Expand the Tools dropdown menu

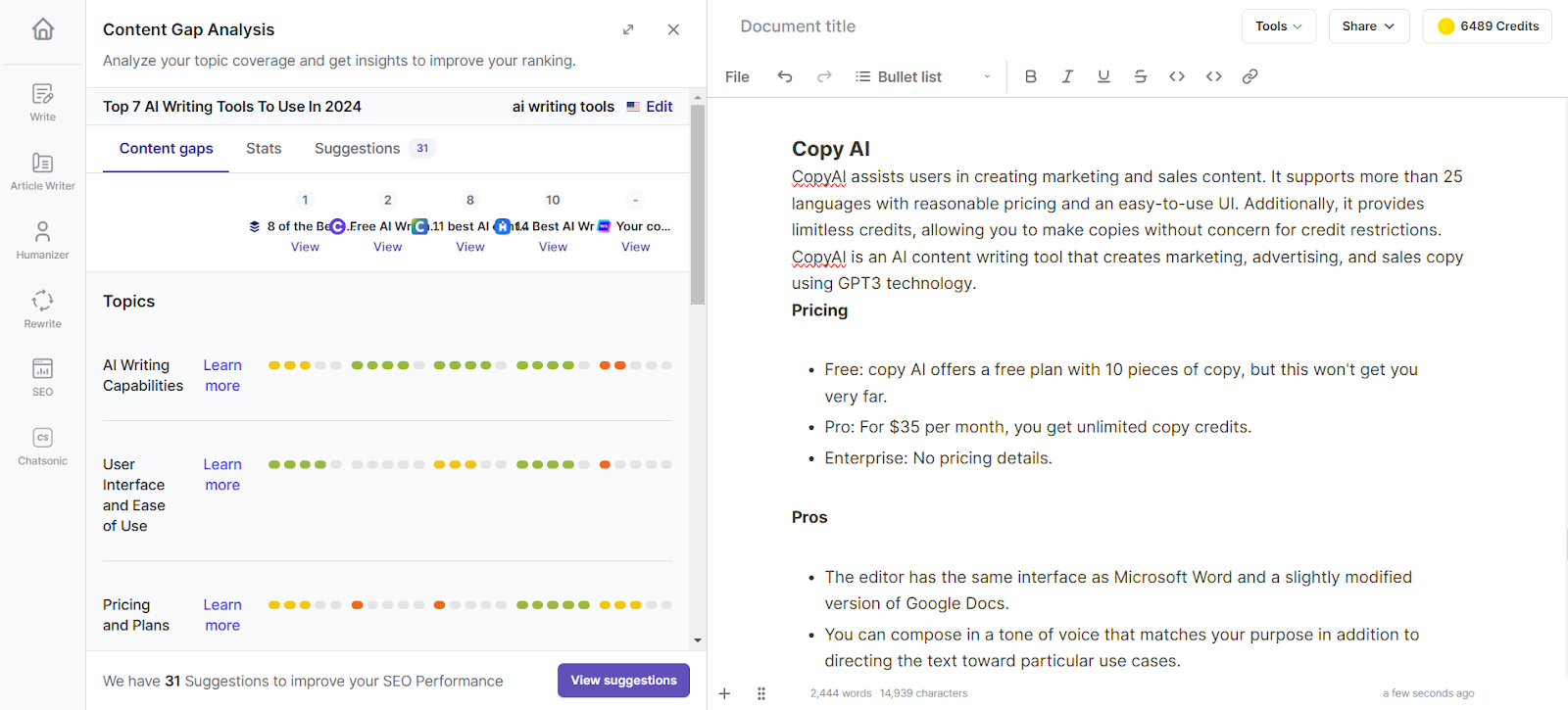point(1278,26)
